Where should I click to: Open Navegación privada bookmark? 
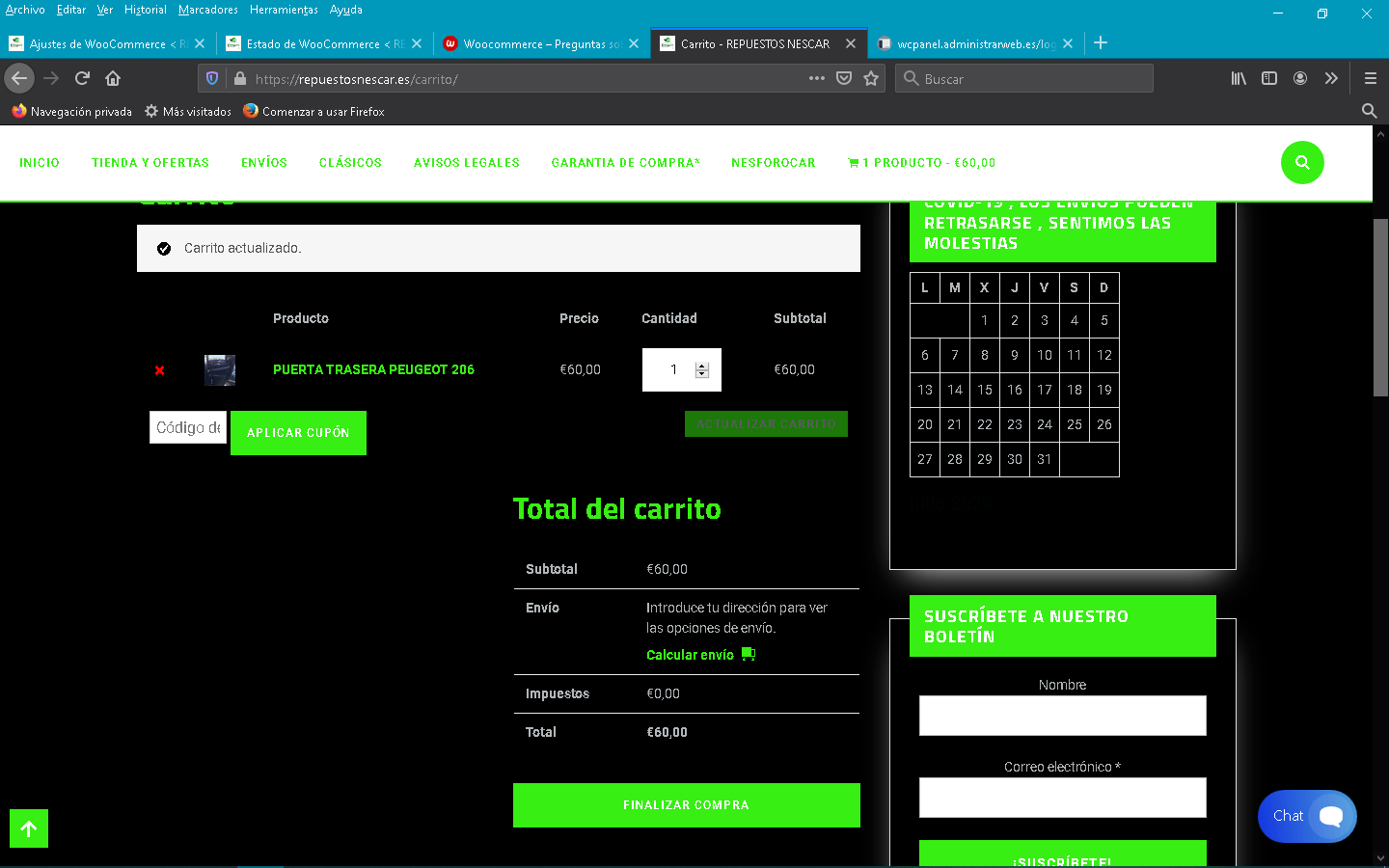tap(72, 111)
